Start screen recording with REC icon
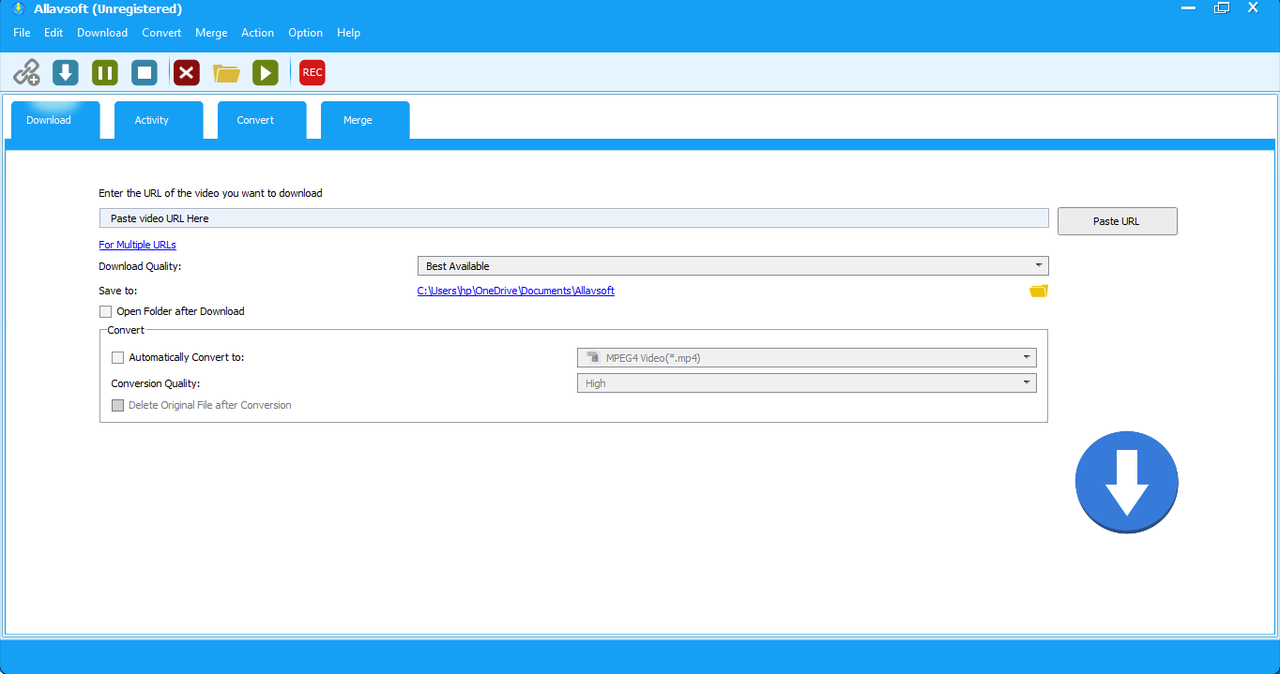 tap(312, 72)
